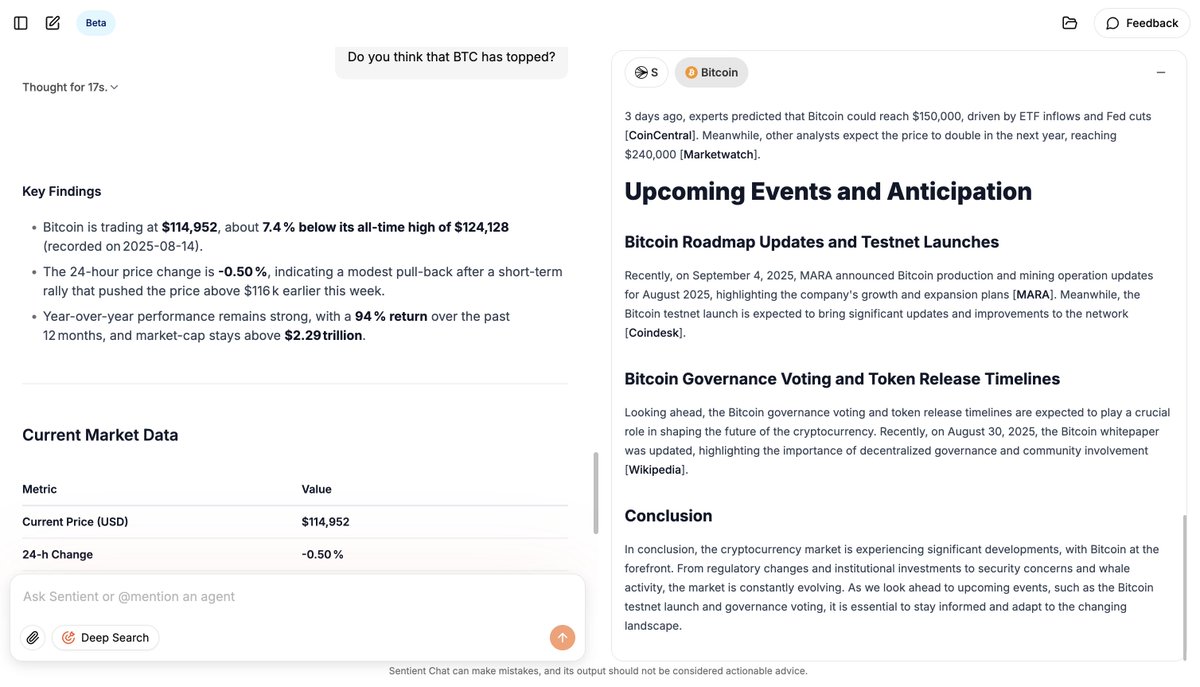Select the Bitcoin tab in the side panel
This screenshot has height=687, width=1200.
click(711, 72)
